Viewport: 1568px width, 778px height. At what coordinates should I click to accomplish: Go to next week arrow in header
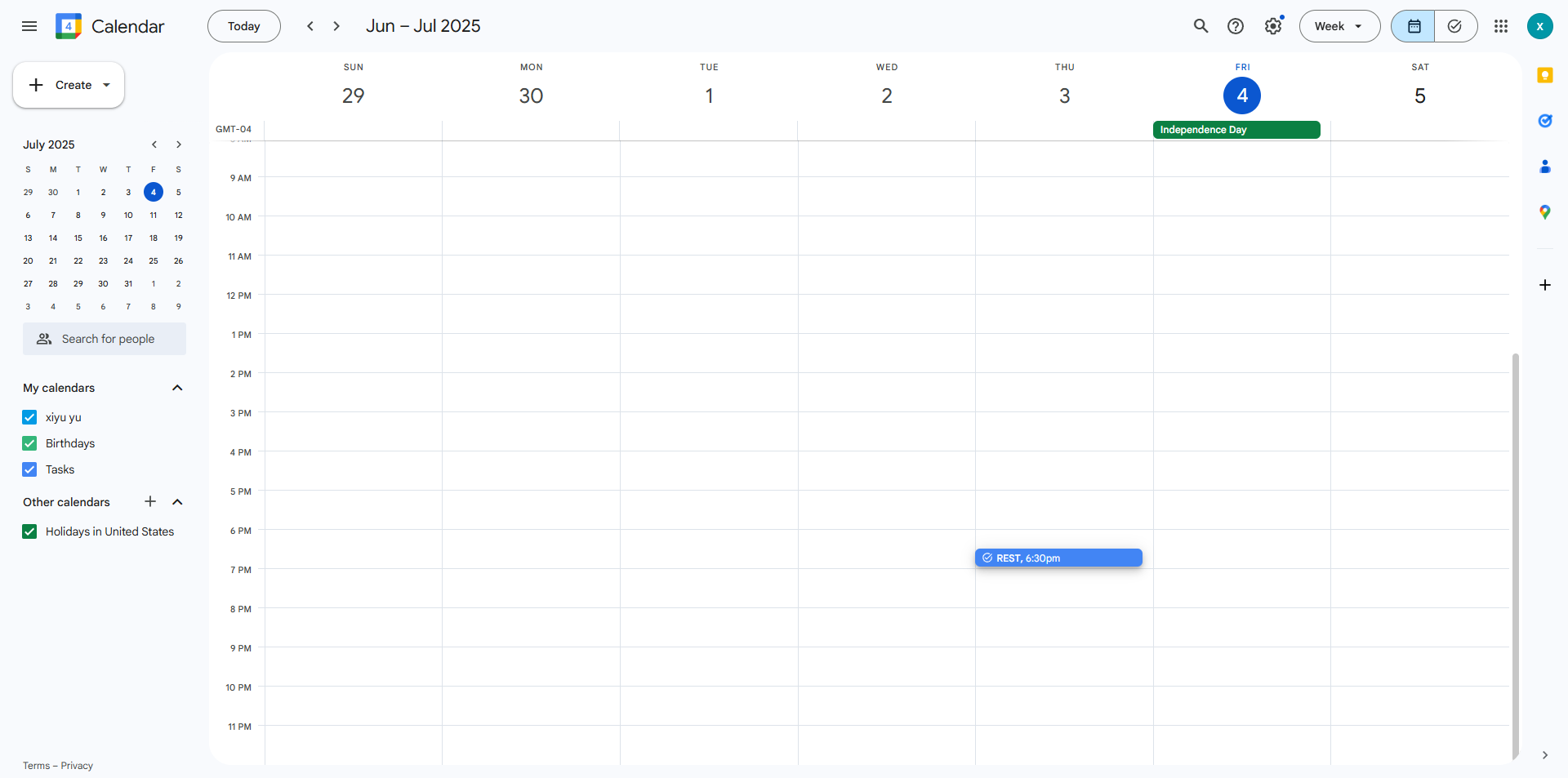click(x=336, y=26)
